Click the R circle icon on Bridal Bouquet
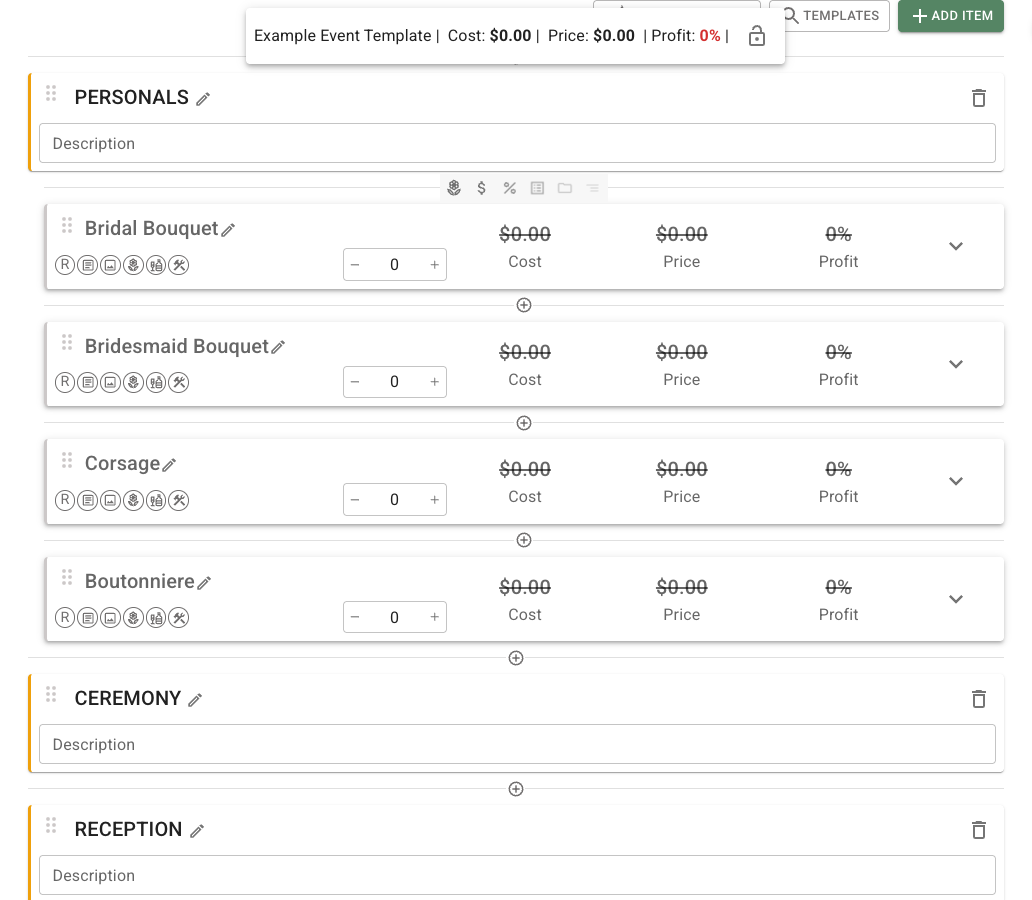The width and height of the screenshot is (1032, 900). pos(64,265)
